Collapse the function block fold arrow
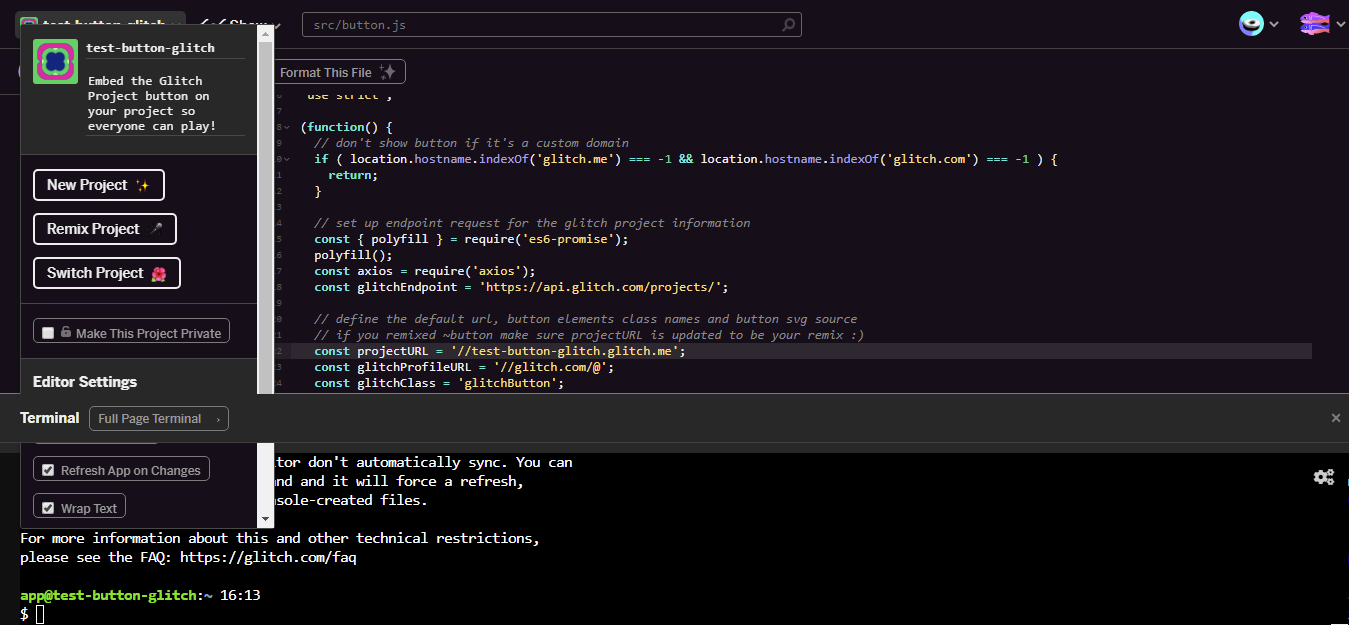The image size is (1349, 625). coord(287,127)
